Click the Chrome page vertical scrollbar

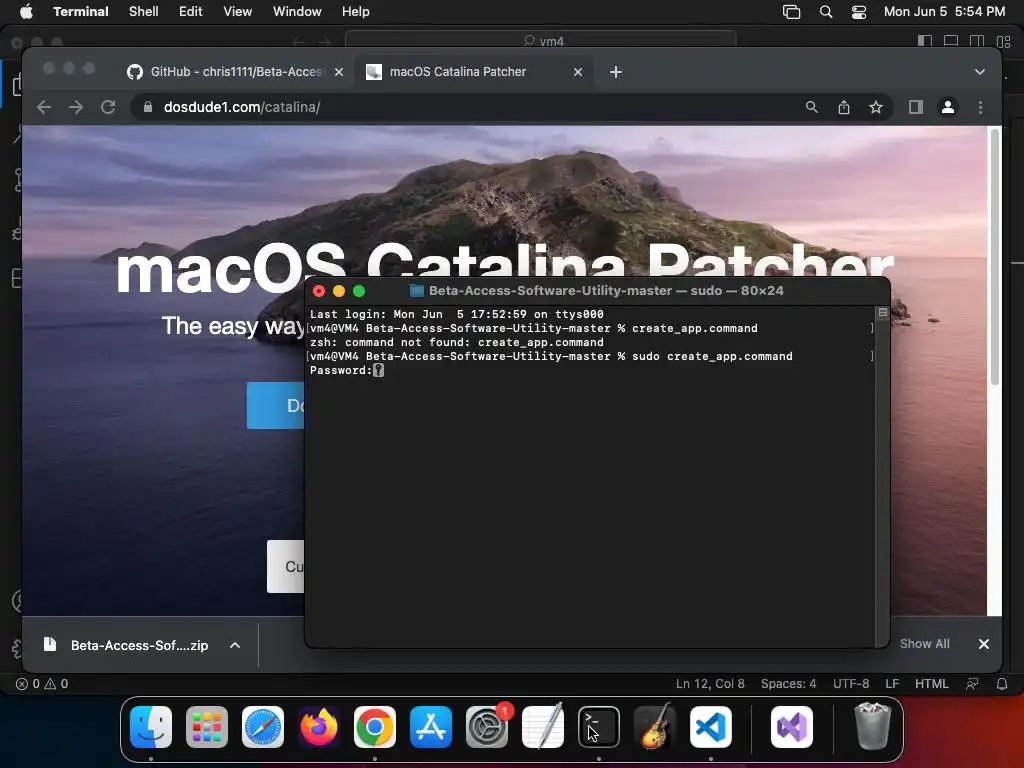click(x=995, y=257)
